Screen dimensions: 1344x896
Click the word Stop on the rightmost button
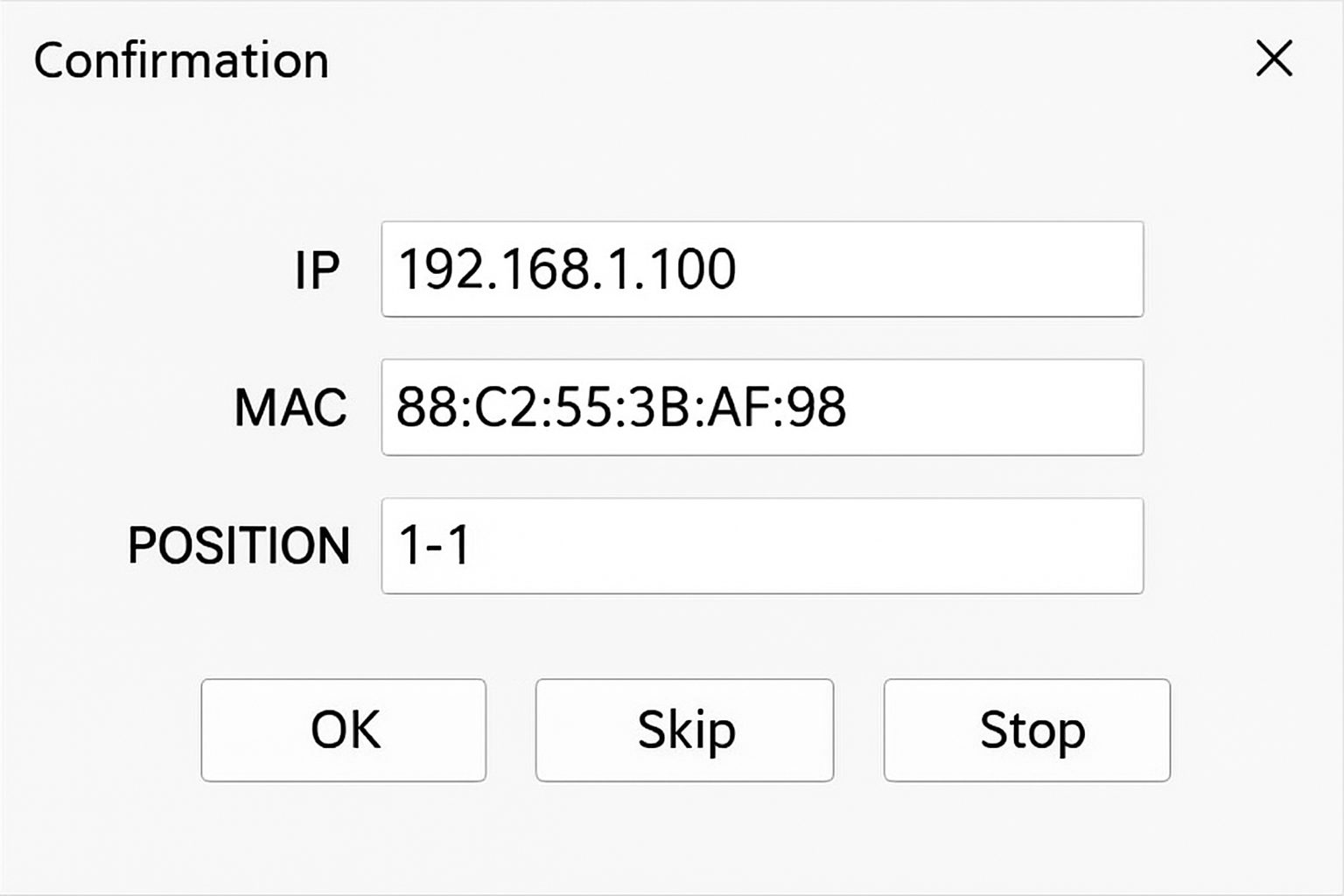[1032, 731]
